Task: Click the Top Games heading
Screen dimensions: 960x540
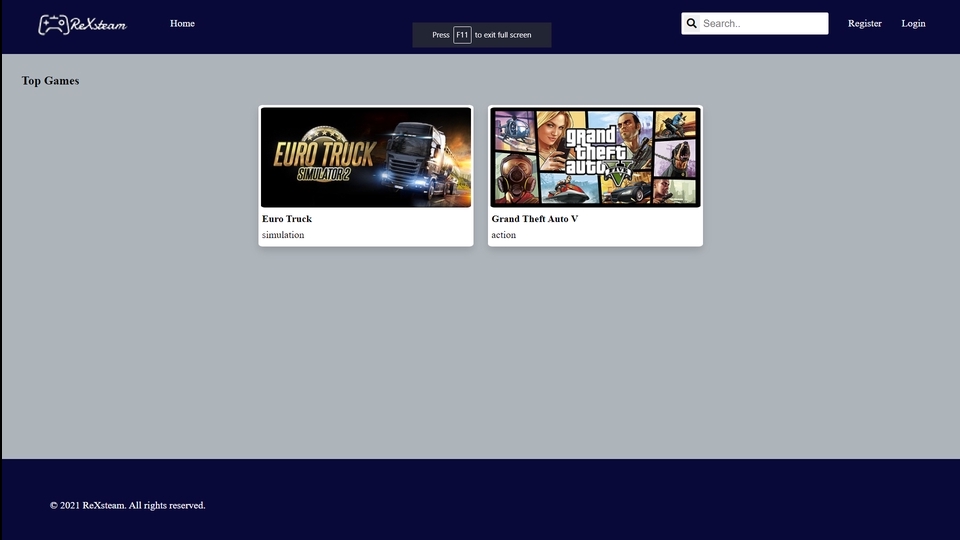Action: pyautogui.click(x=50, y=81)
